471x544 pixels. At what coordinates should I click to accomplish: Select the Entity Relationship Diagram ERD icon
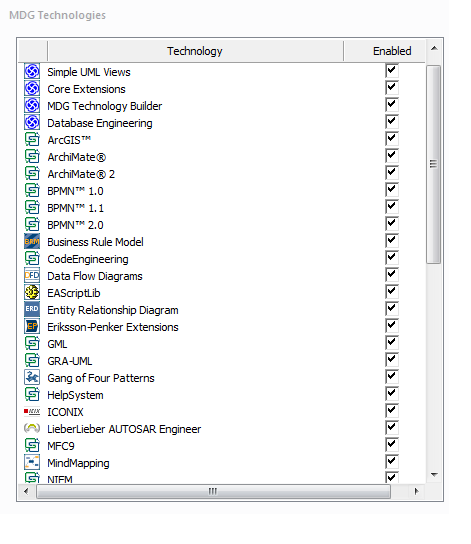[x=32, y=309]
